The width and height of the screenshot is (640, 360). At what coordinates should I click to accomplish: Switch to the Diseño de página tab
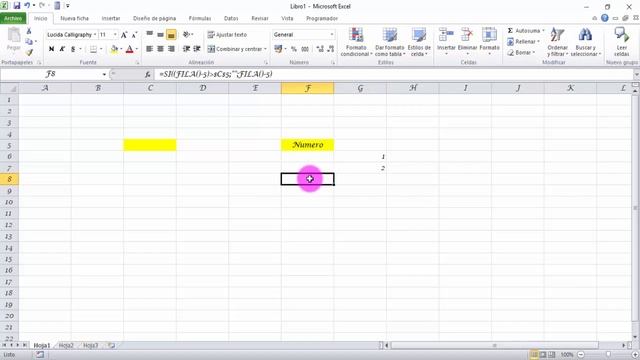[154, 18]
